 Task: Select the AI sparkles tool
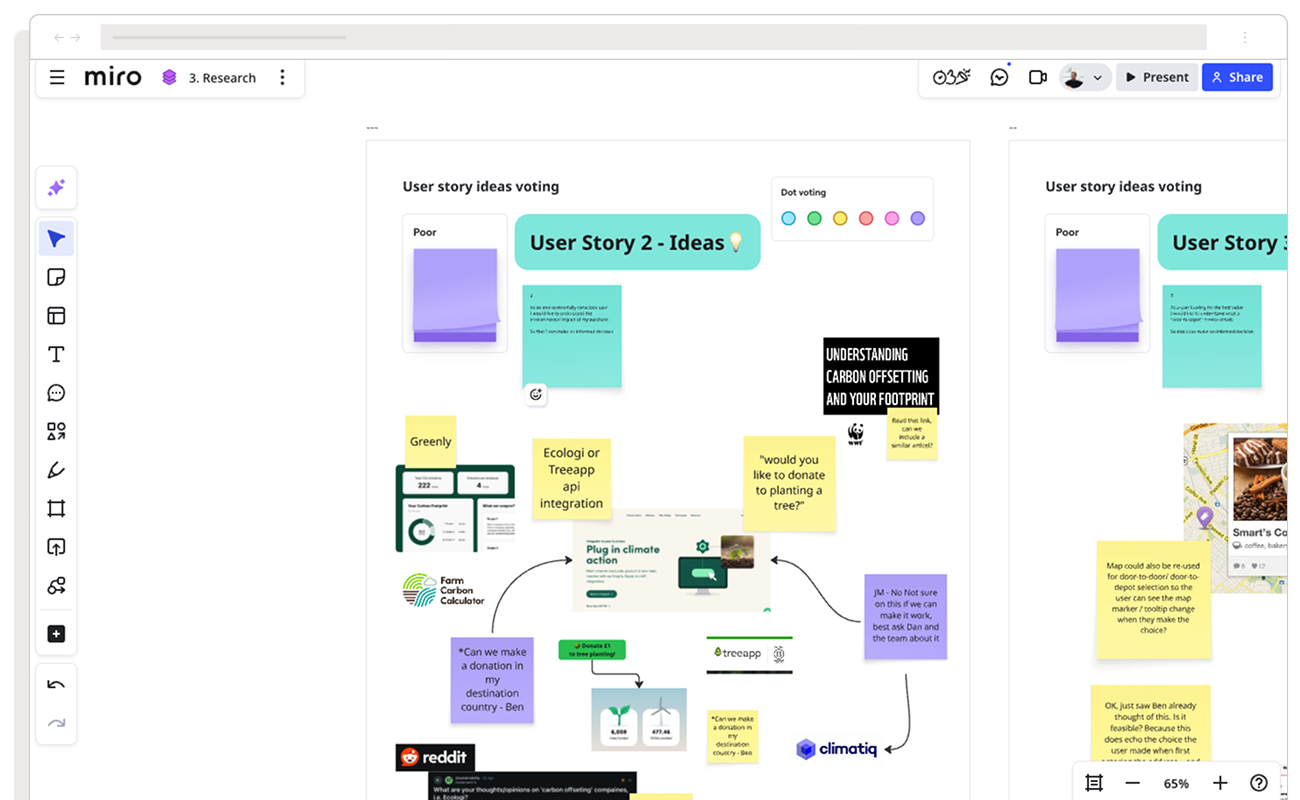tap(57, 188)
